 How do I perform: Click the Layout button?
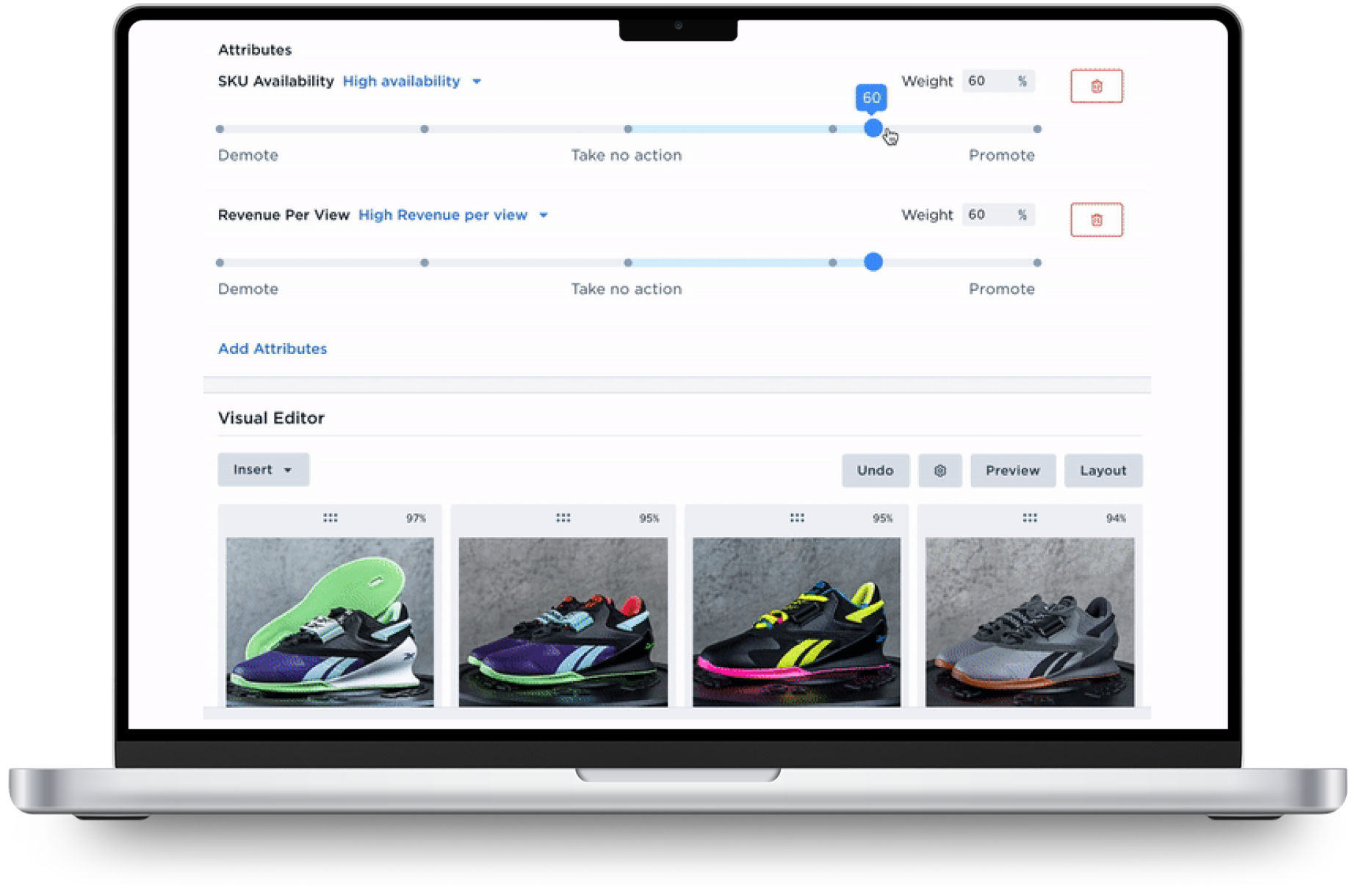coord(1102,471)
